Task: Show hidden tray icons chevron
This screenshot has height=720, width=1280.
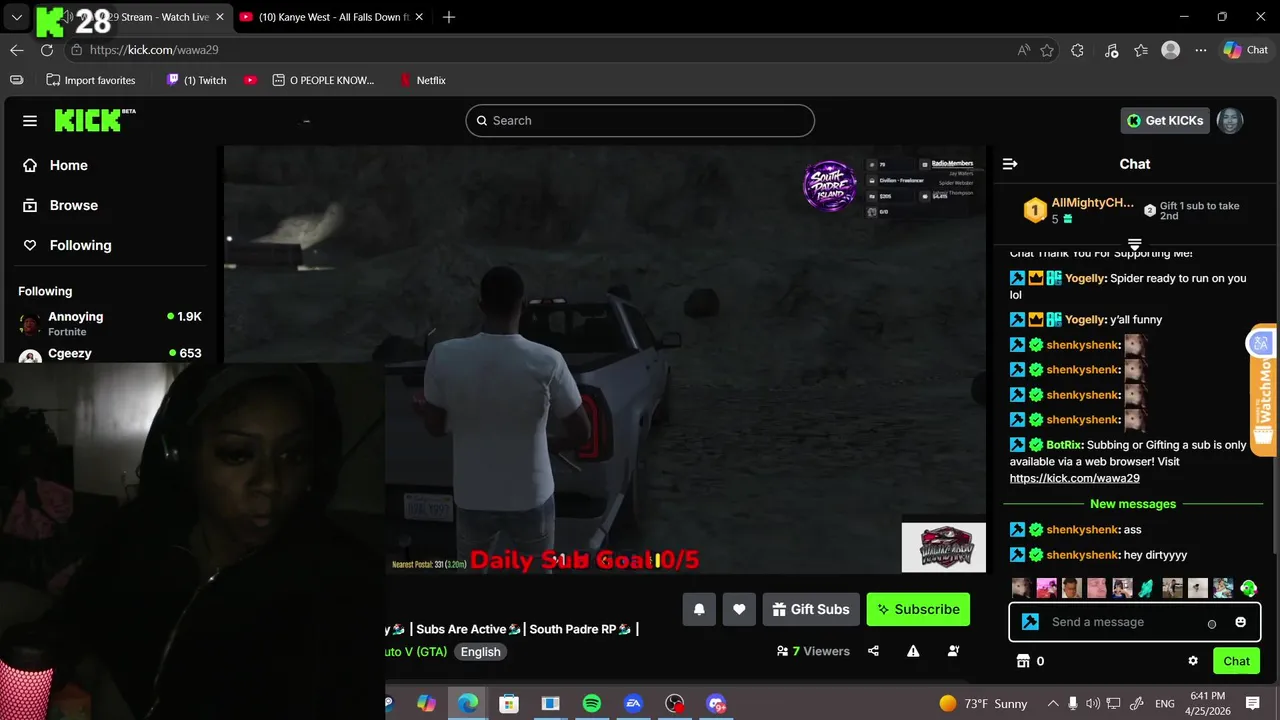Action: [x=1052, y=703]
